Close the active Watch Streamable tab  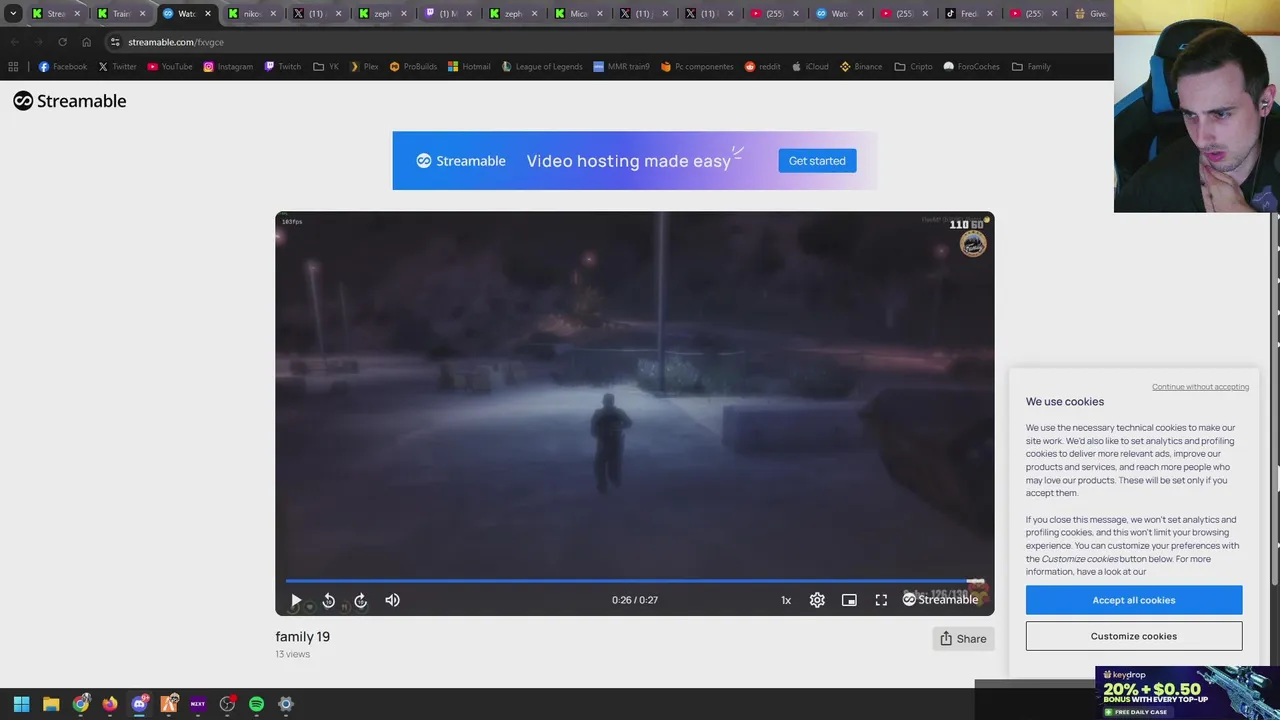point(208,13)
